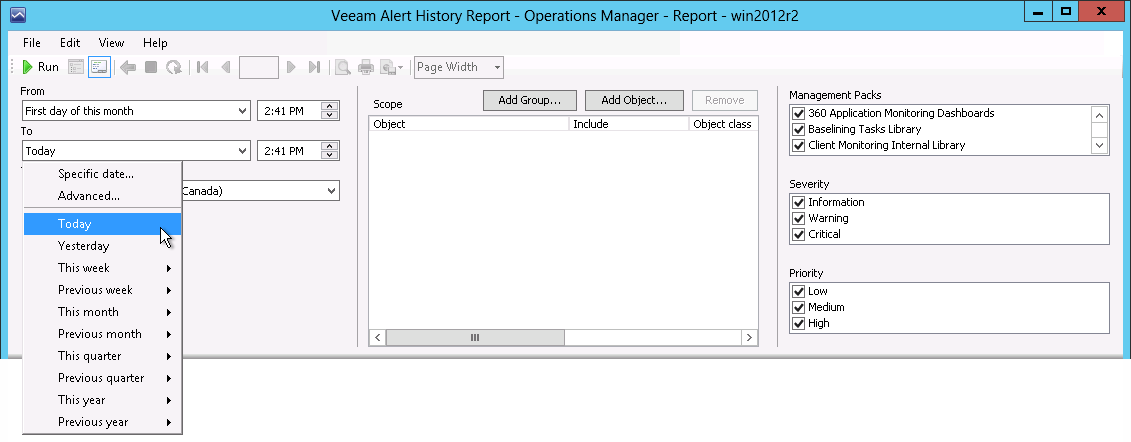Jump to last page icon
Screen dimensions: 1131x442
click(x=314, y=67)
